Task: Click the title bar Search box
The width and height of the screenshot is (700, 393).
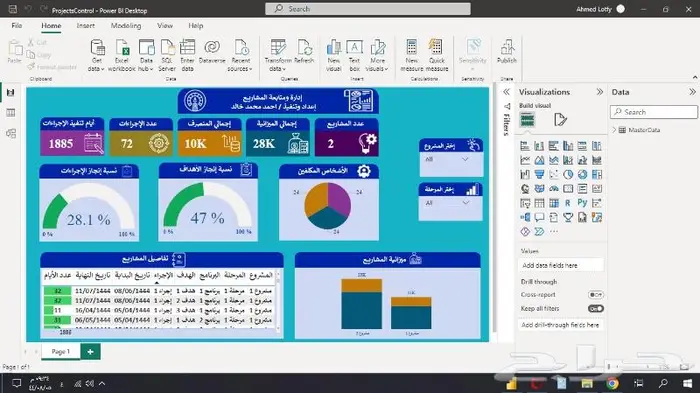Action: [368, 8]
